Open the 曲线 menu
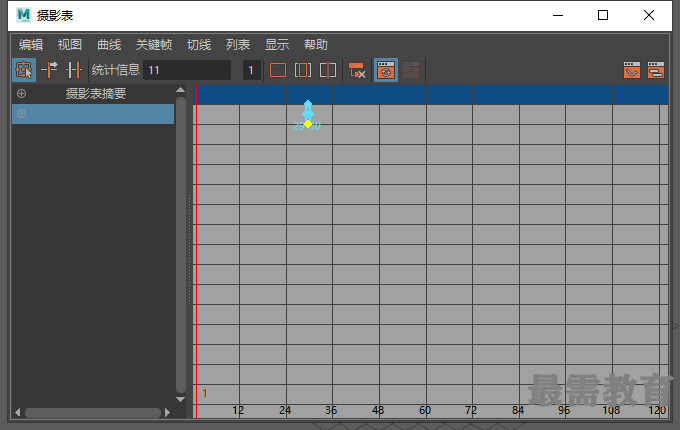Viewport: 680px width, 430px height. 109,45
